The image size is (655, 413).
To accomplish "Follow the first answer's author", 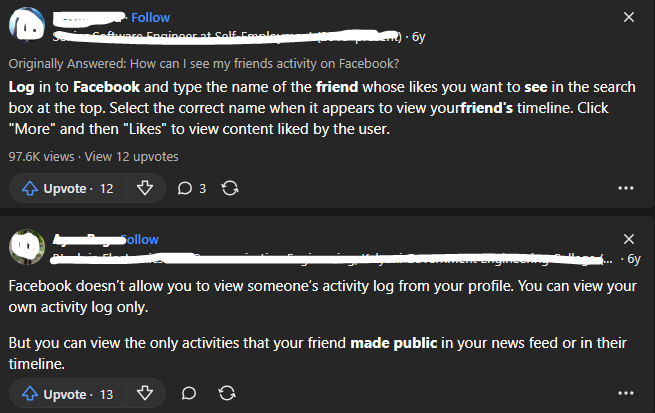I will (150, 18).
